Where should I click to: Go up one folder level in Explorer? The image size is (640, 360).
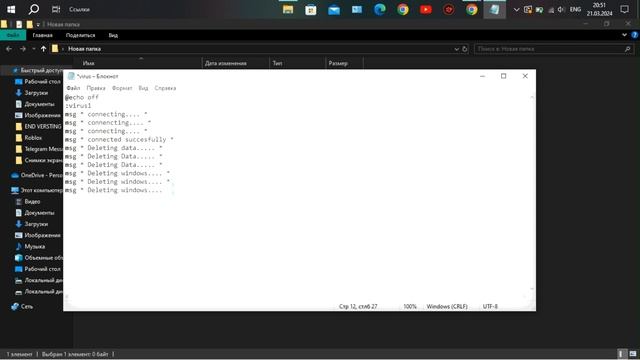tap(43, 49)
